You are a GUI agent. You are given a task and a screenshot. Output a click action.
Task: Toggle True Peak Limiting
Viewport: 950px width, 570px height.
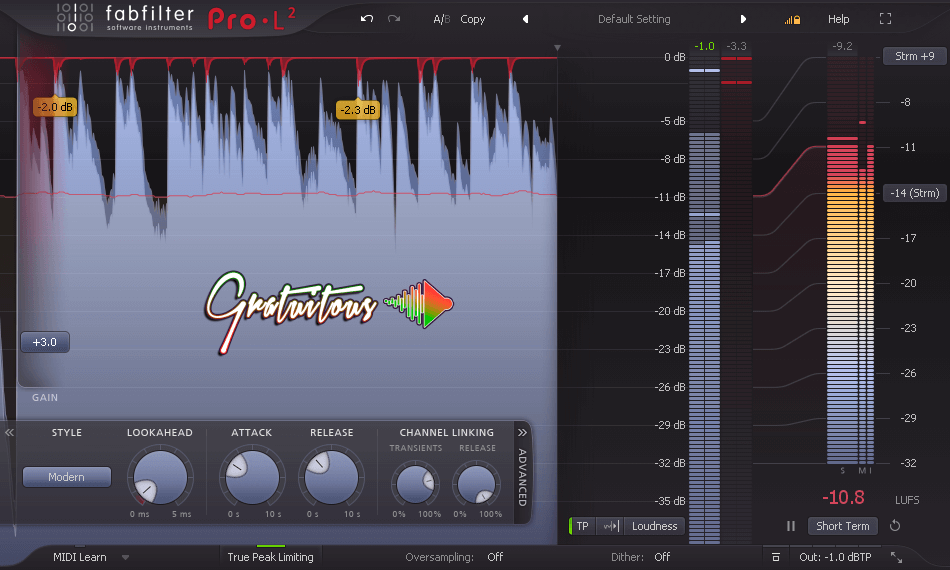[270, 557]
